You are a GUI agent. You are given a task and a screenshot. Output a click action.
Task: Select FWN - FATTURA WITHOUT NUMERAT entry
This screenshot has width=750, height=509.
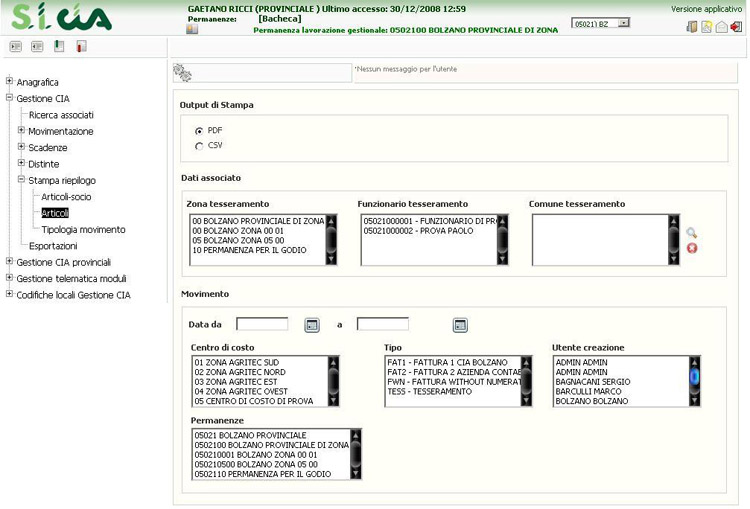(454, 382)
